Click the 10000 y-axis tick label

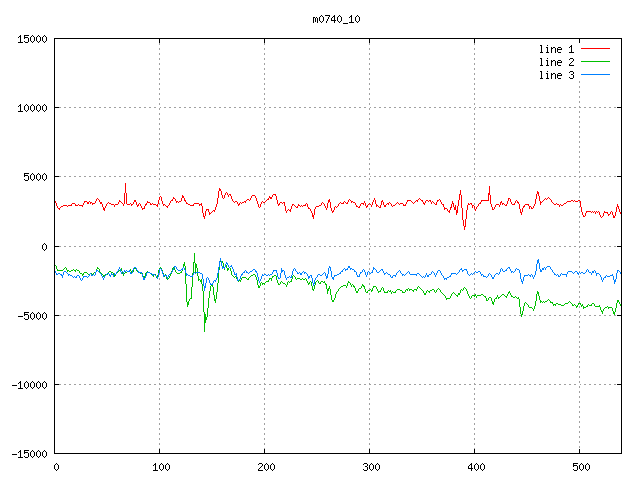(32, 108)
